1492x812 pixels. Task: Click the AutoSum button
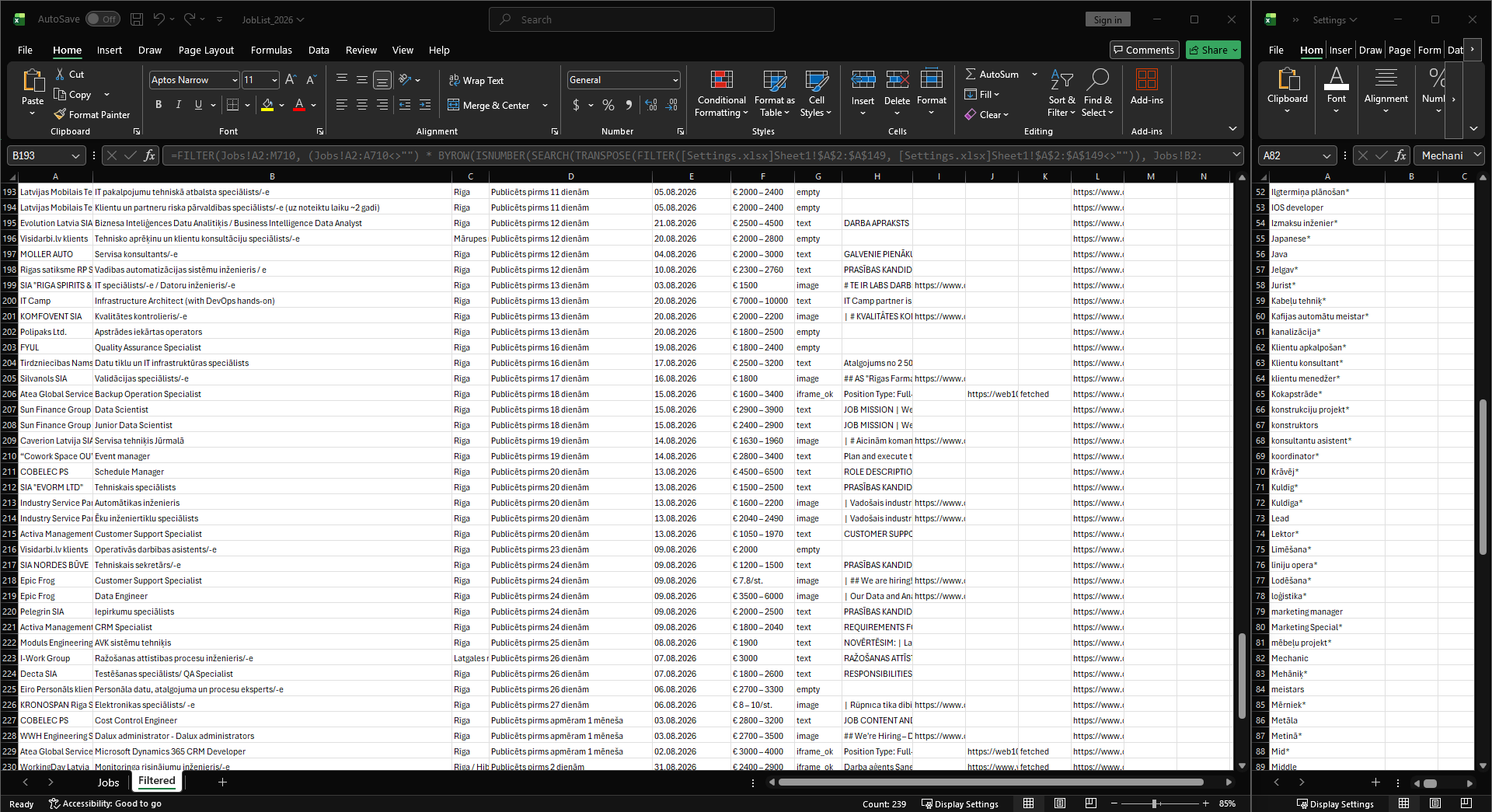(992, 74)
